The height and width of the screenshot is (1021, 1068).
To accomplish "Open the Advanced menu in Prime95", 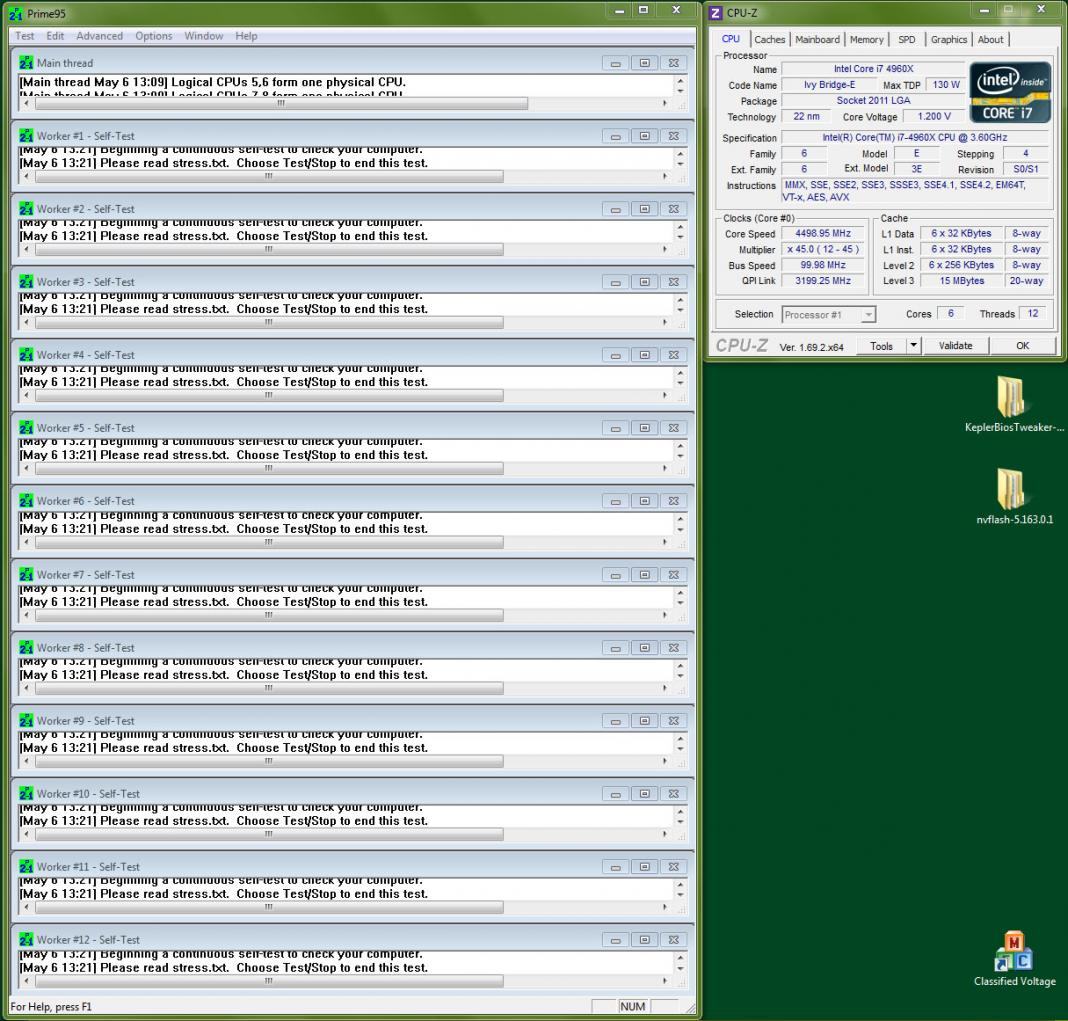I will click(x=99, y=36).
